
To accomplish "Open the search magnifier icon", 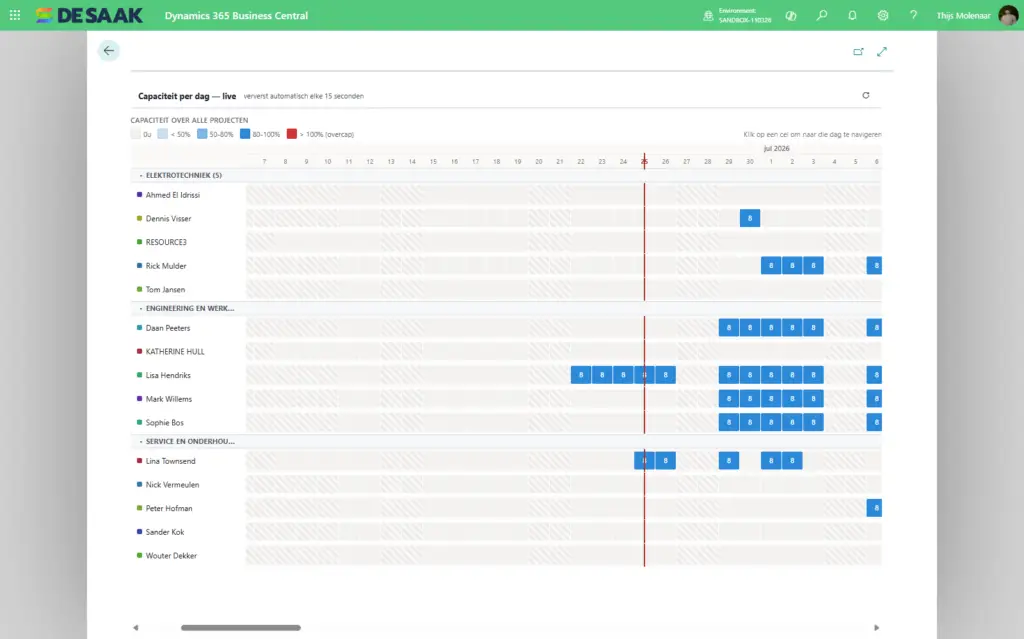I will coord(822,15).
